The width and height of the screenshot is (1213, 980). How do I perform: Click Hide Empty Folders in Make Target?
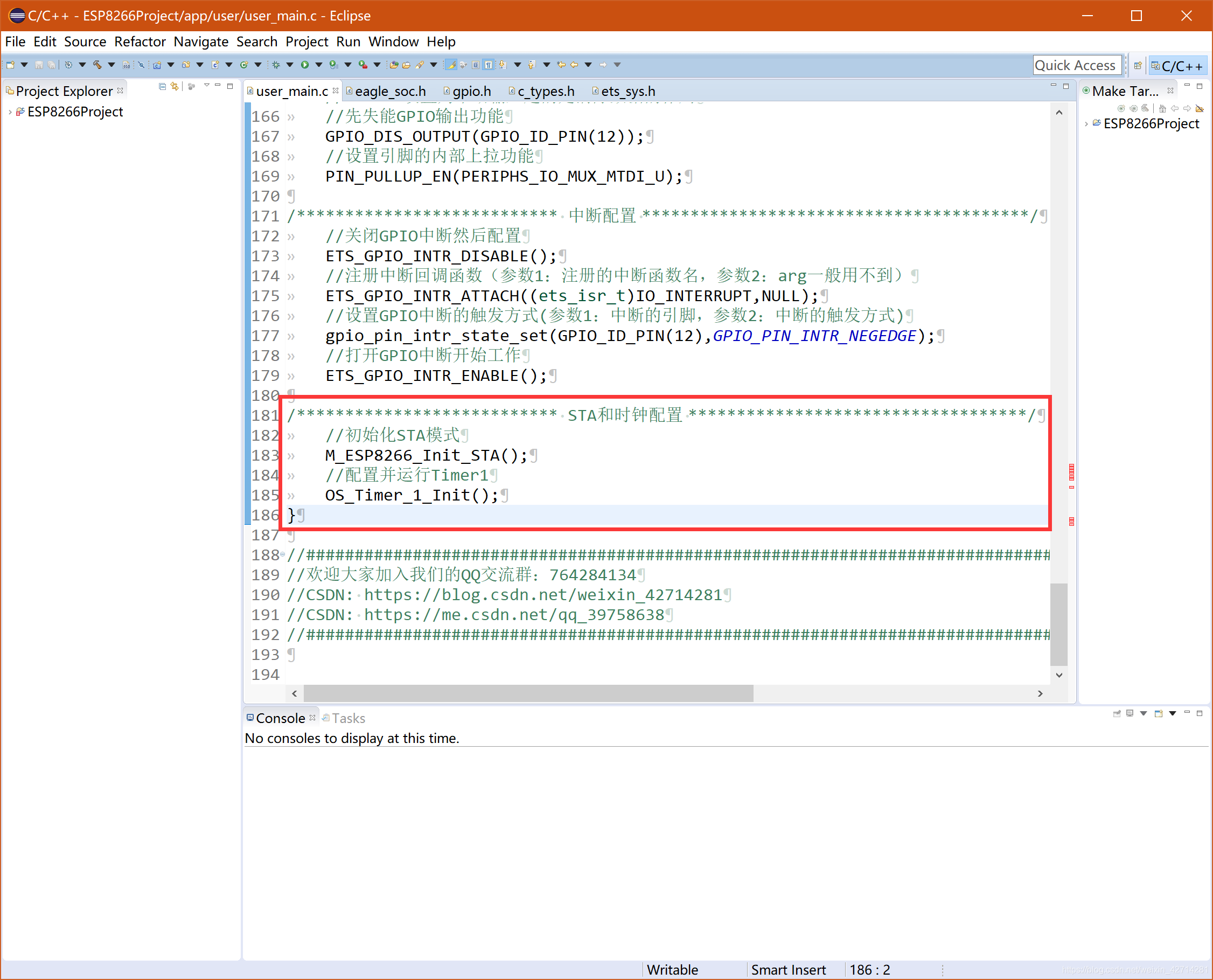1200,108
